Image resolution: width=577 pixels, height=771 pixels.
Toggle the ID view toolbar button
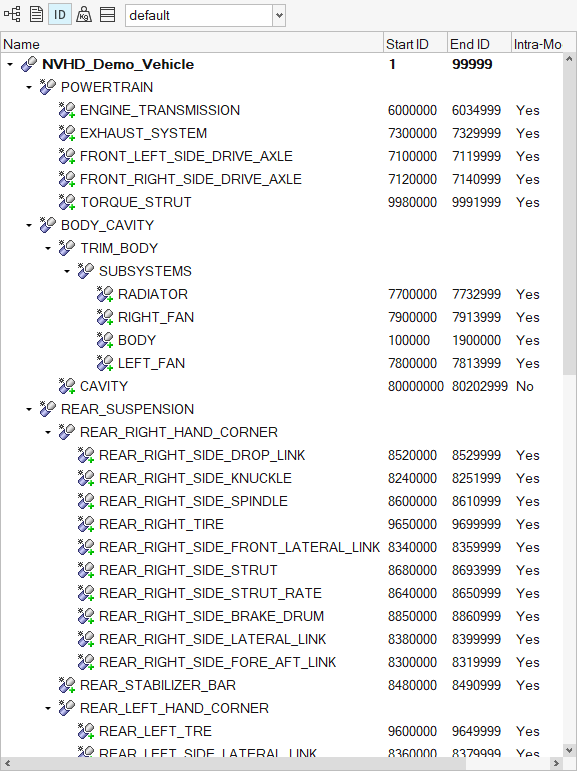click(x=60, y=14)
